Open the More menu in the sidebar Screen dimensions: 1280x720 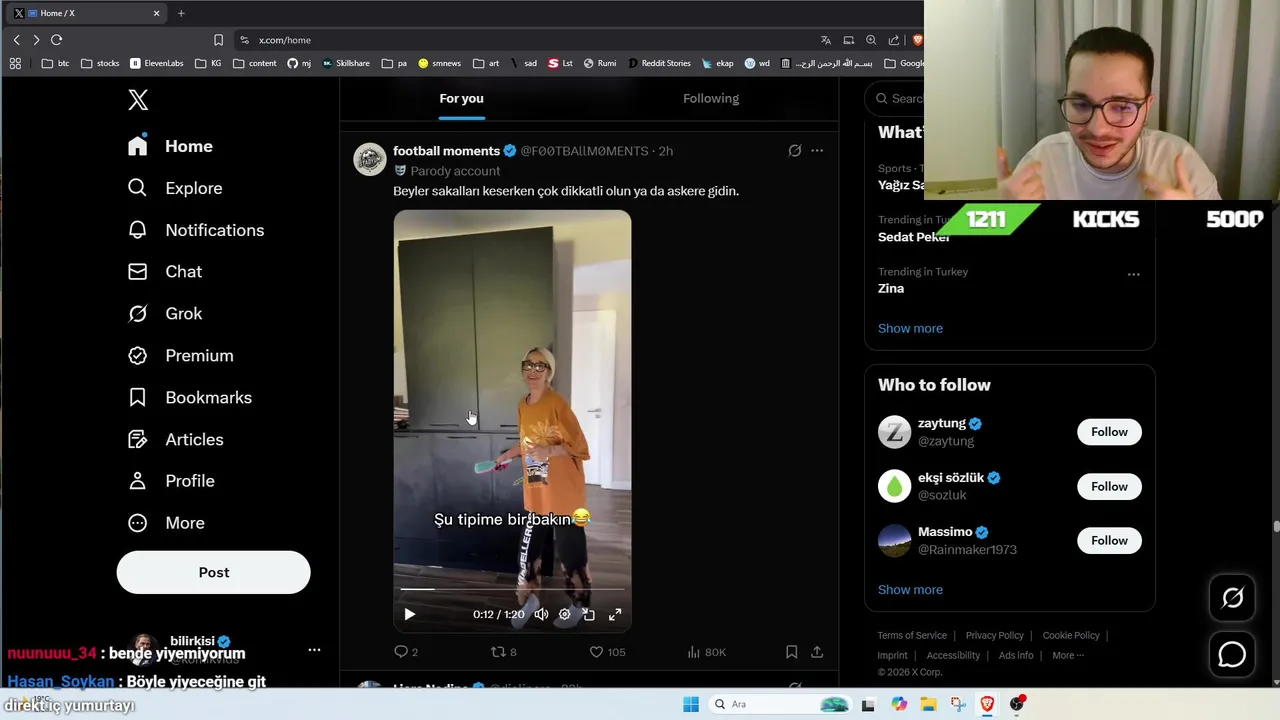(x=166, y=523)
